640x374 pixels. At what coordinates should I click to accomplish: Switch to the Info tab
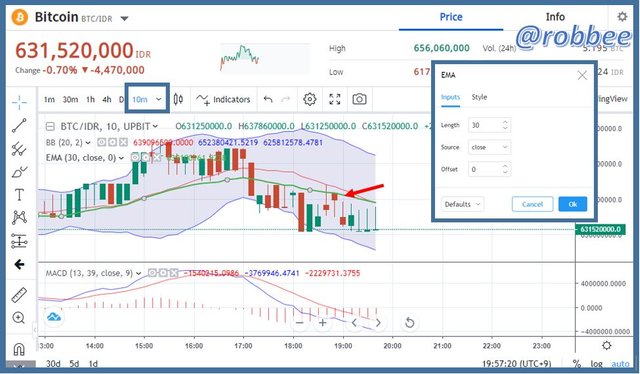click(x=555, y=17)
